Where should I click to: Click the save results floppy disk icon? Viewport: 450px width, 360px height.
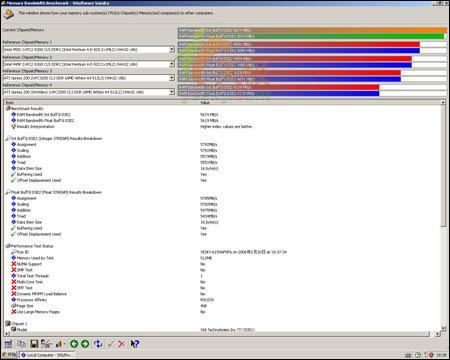[x=34, y=344]
